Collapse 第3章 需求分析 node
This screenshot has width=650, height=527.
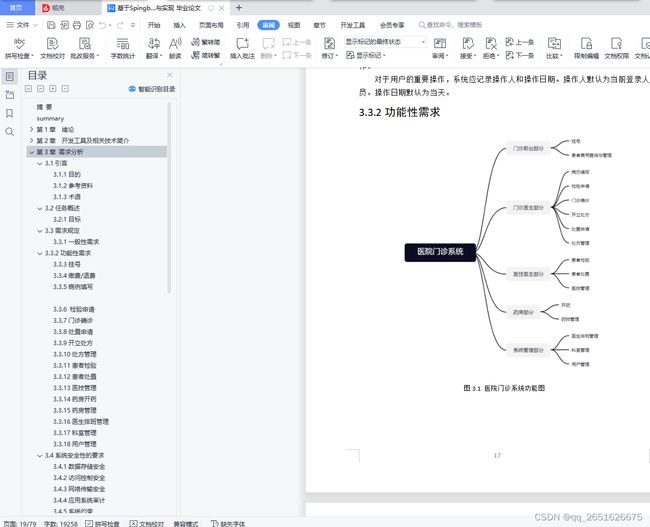[x=32, y=152]
